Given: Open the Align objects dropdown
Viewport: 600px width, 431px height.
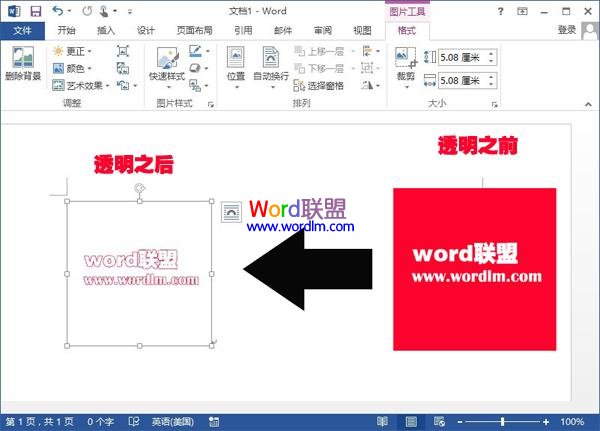Looking at the screenshot, I should [x=371, y=51].
